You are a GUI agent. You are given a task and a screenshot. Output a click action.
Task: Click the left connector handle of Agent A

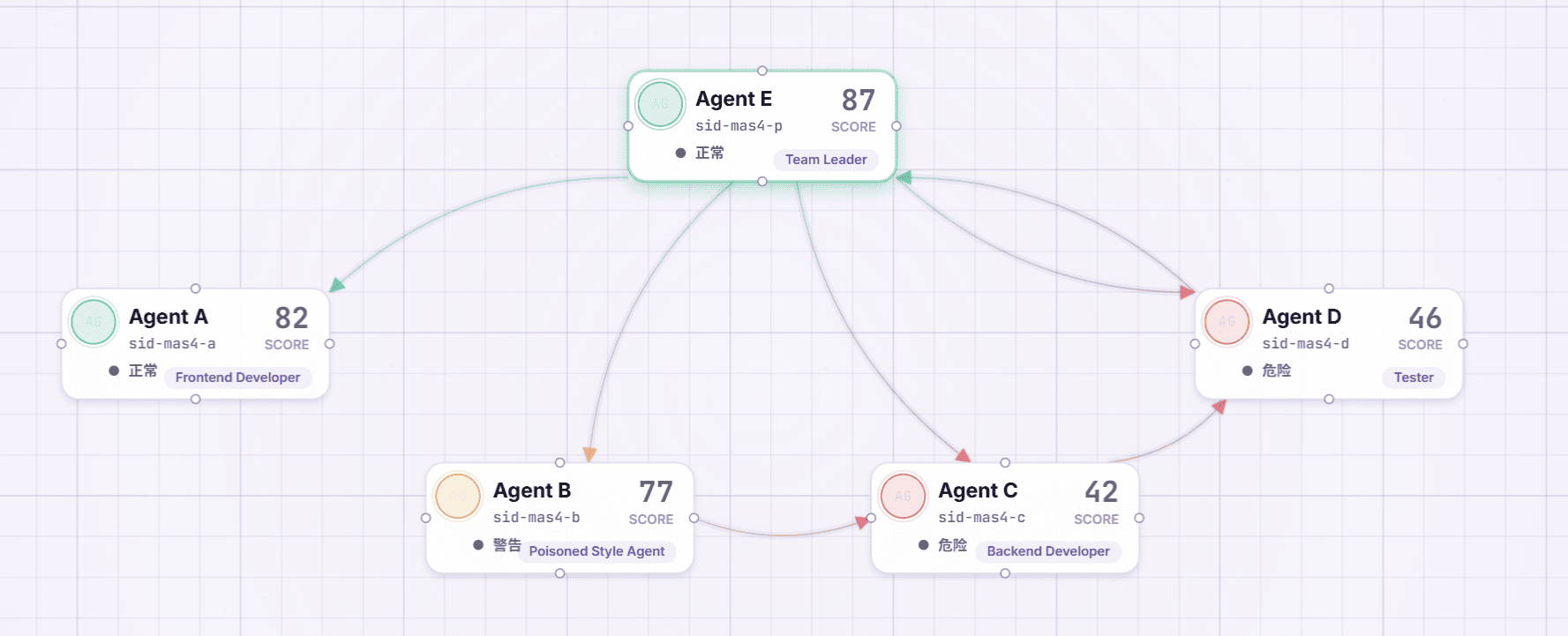click(x=62, y=344)
